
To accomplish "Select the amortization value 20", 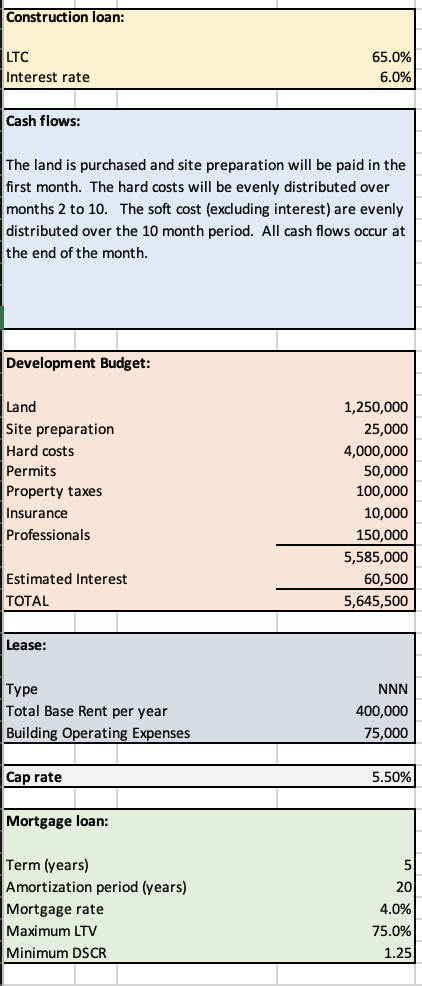I will [404, 887].
